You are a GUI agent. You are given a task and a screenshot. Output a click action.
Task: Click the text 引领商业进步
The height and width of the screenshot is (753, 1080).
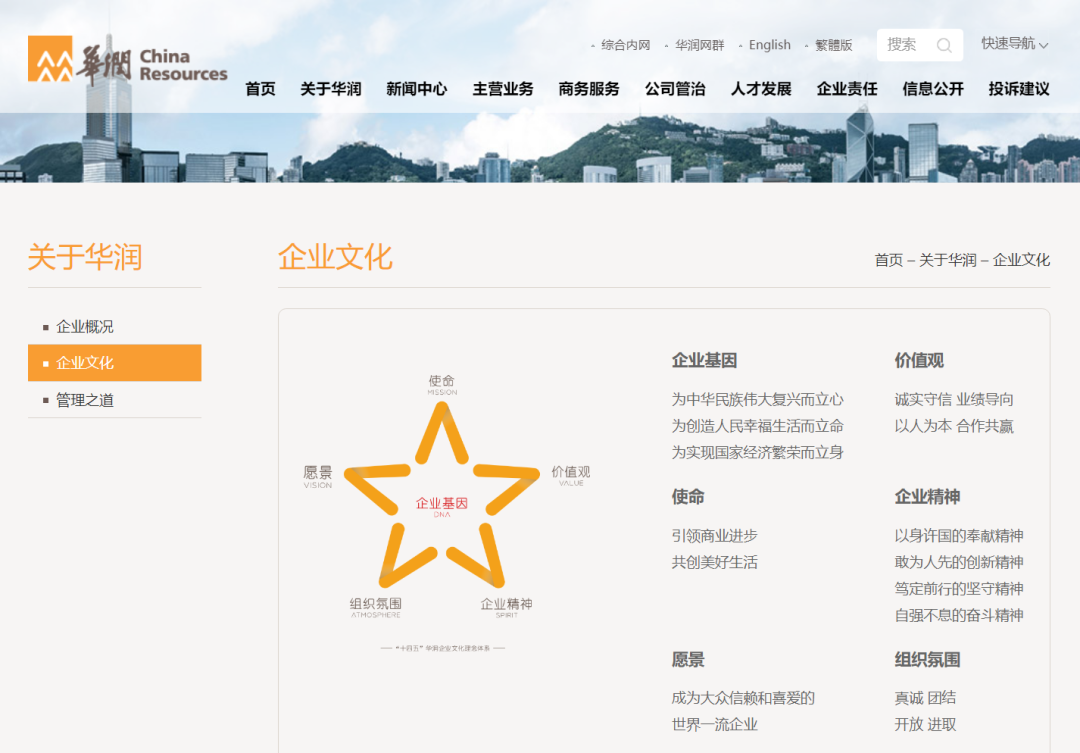(x=714, y=536)
